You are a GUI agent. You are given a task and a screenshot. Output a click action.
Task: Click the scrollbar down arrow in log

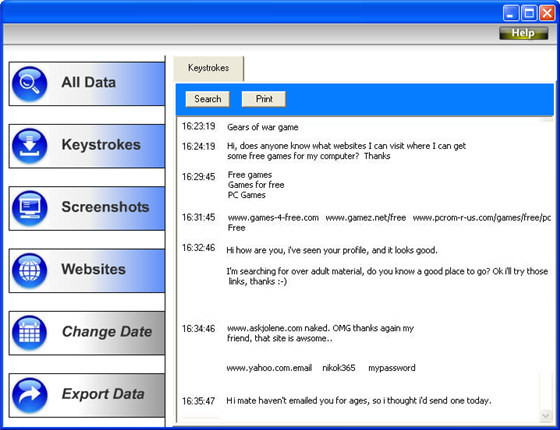[545, 416]
